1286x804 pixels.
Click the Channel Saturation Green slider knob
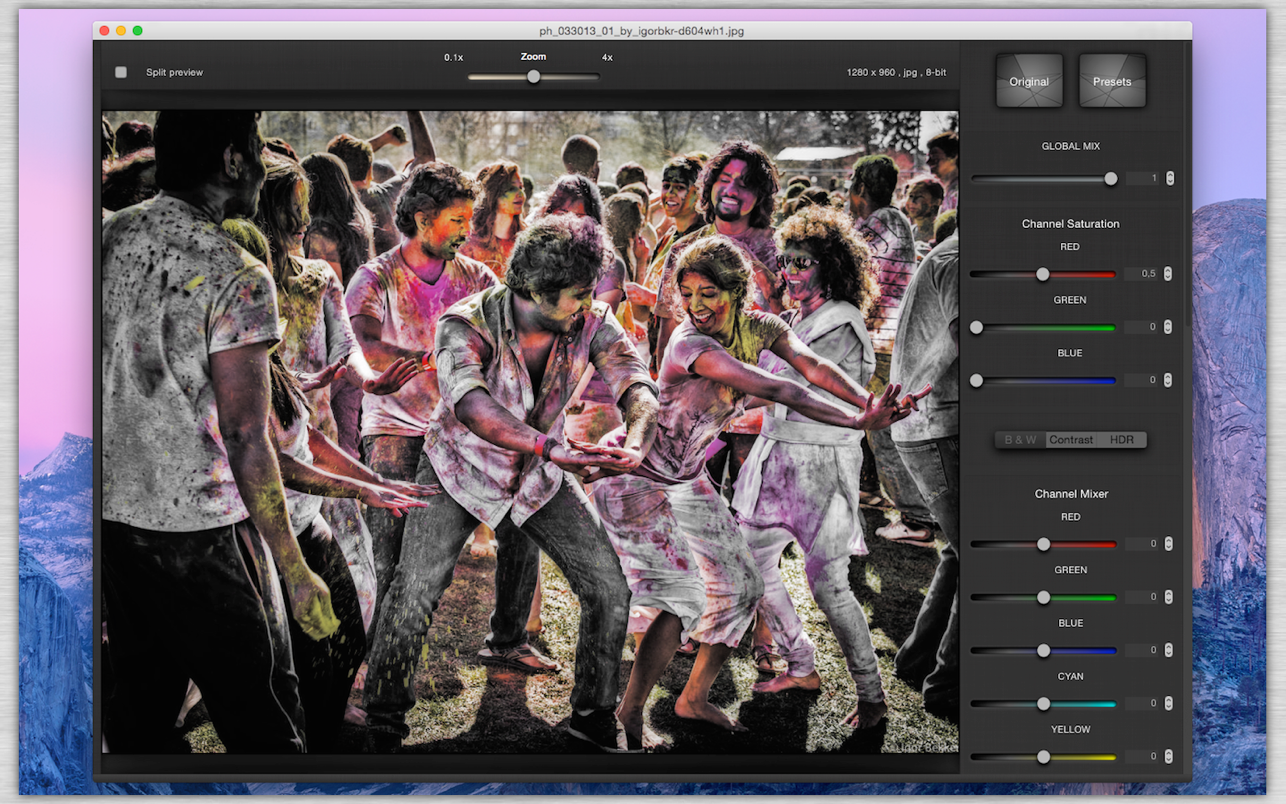(x=977, y=327)
